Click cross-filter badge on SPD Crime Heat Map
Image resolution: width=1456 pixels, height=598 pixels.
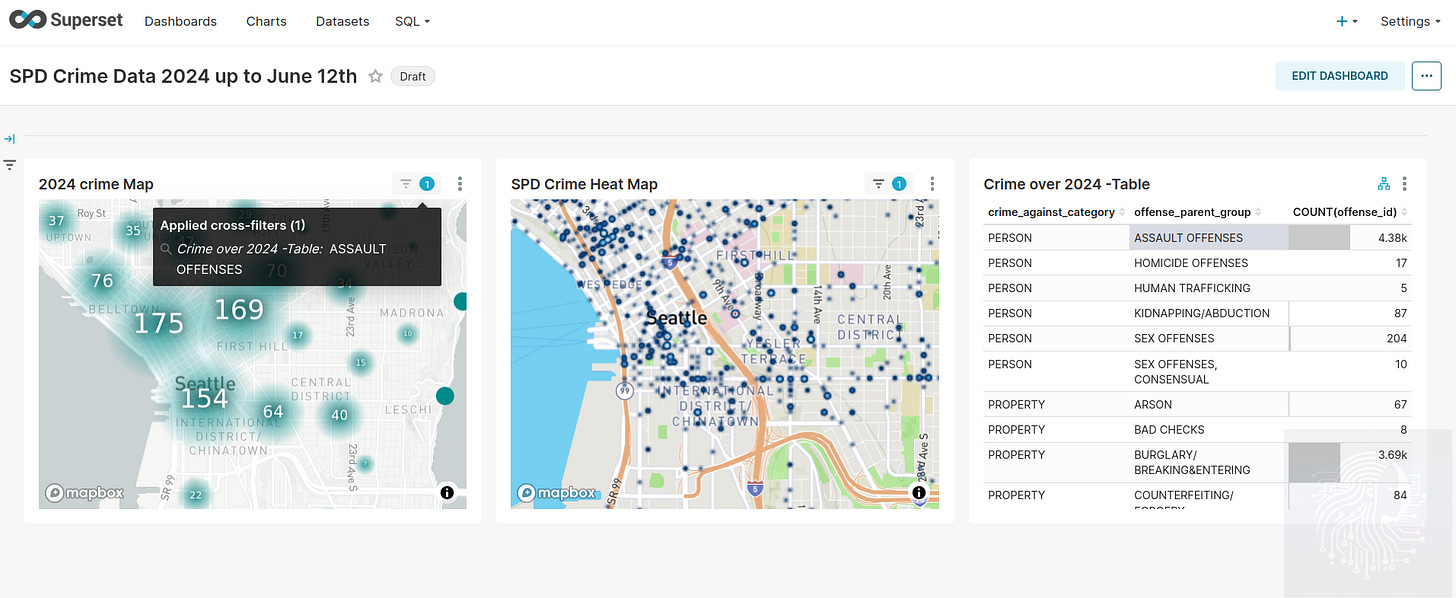889,184
